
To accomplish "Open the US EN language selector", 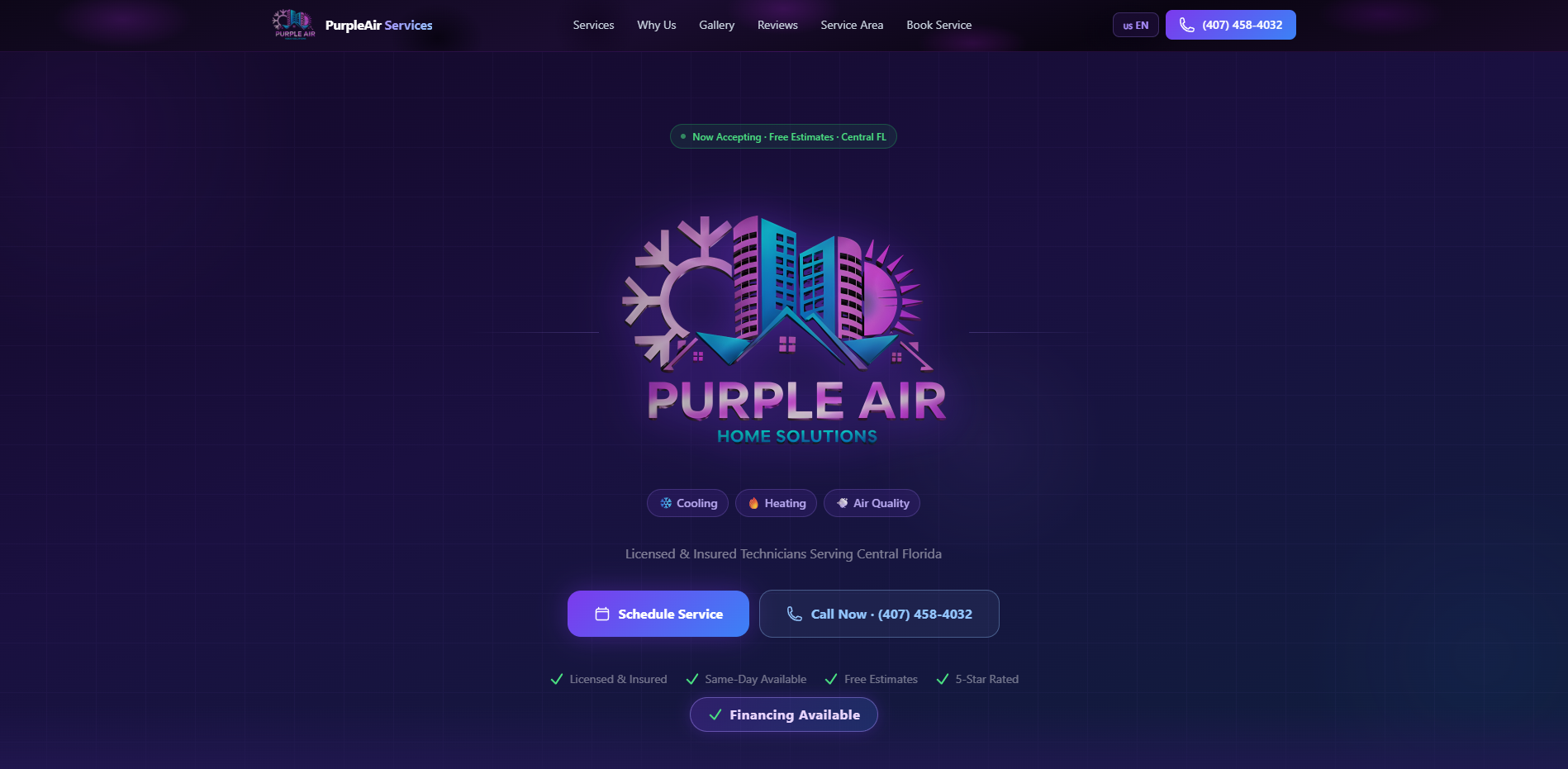I will (x=1136, y=25).
